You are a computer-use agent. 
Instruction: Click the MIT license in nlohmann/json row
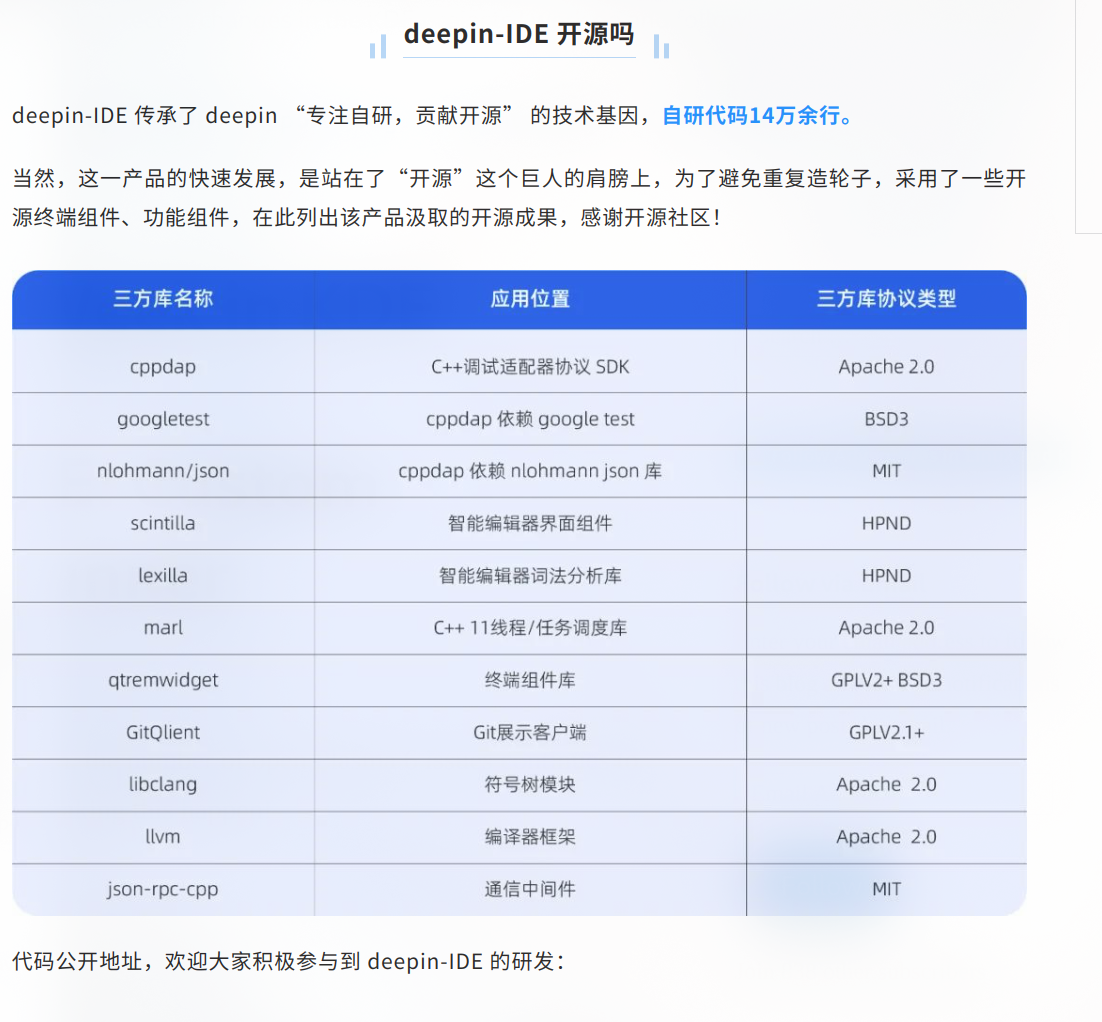tap(886, 471)
